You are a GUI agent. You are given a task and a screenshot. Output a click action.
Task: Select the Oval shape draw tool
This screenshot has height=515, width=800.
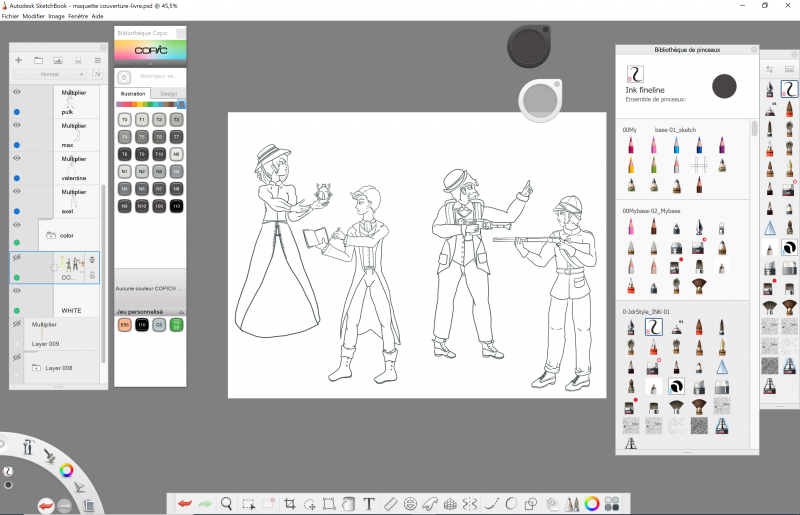[511, 504]
